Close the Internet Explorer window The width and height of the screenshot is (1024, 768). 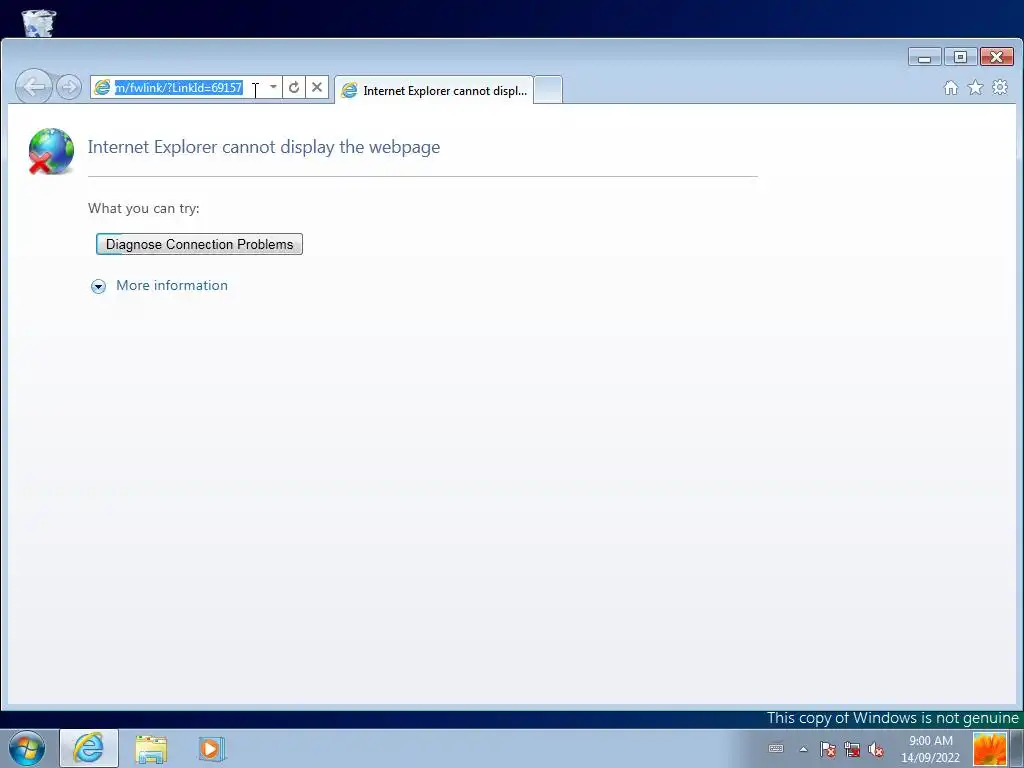click(997, 57)
